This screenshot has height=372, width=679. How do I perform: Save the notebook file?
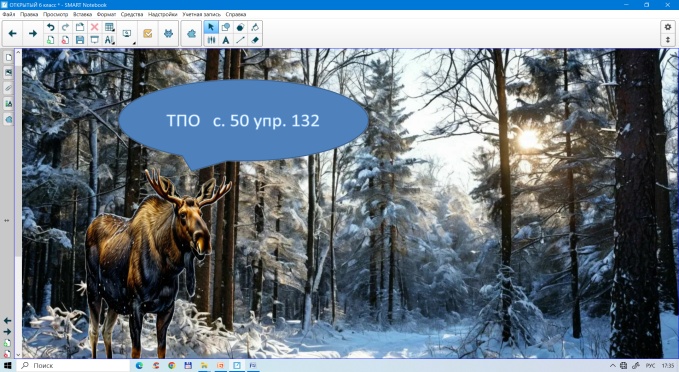80,40
